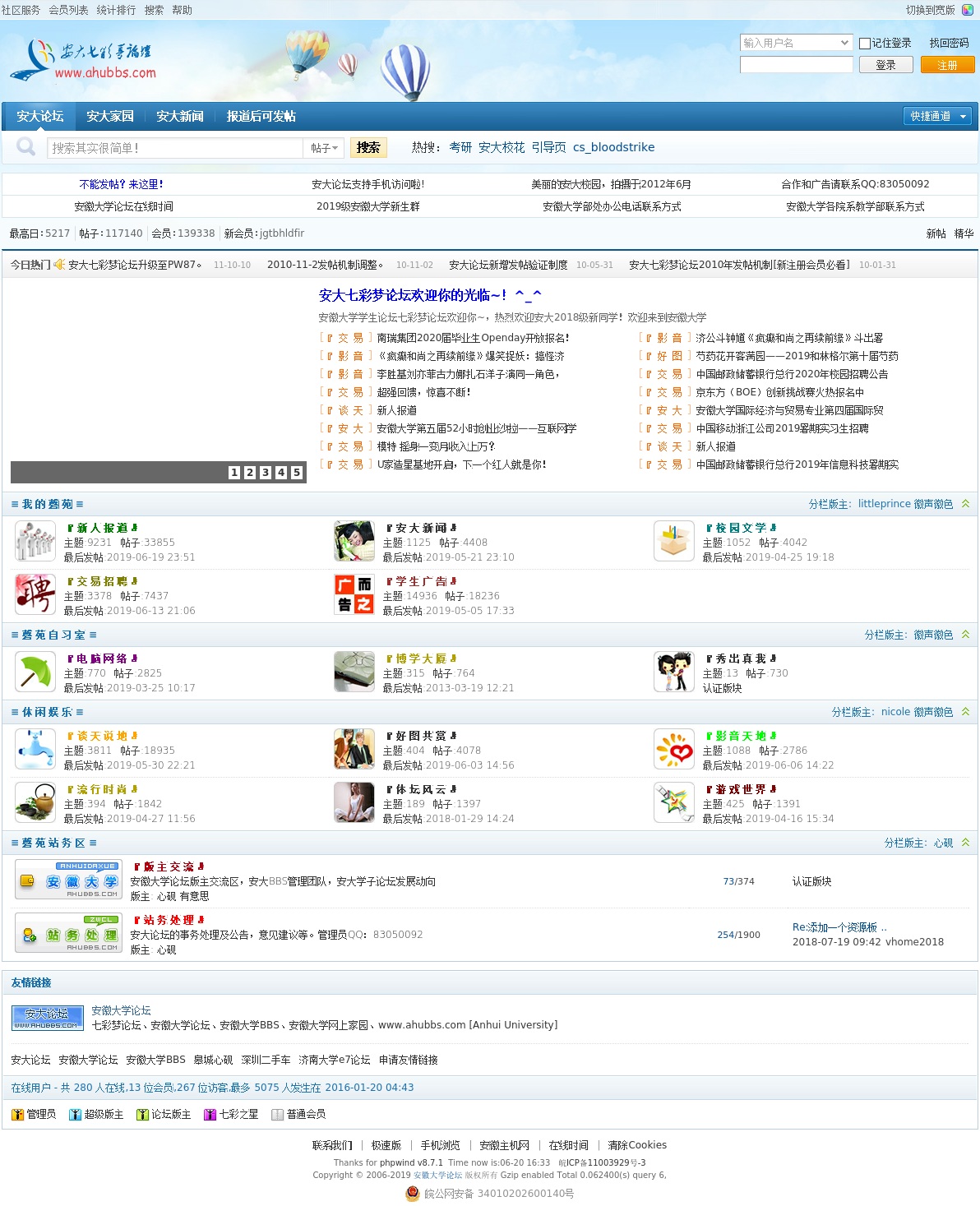
Task: Open the 校园文学 forum icon
Action: (x=673, y=542)
